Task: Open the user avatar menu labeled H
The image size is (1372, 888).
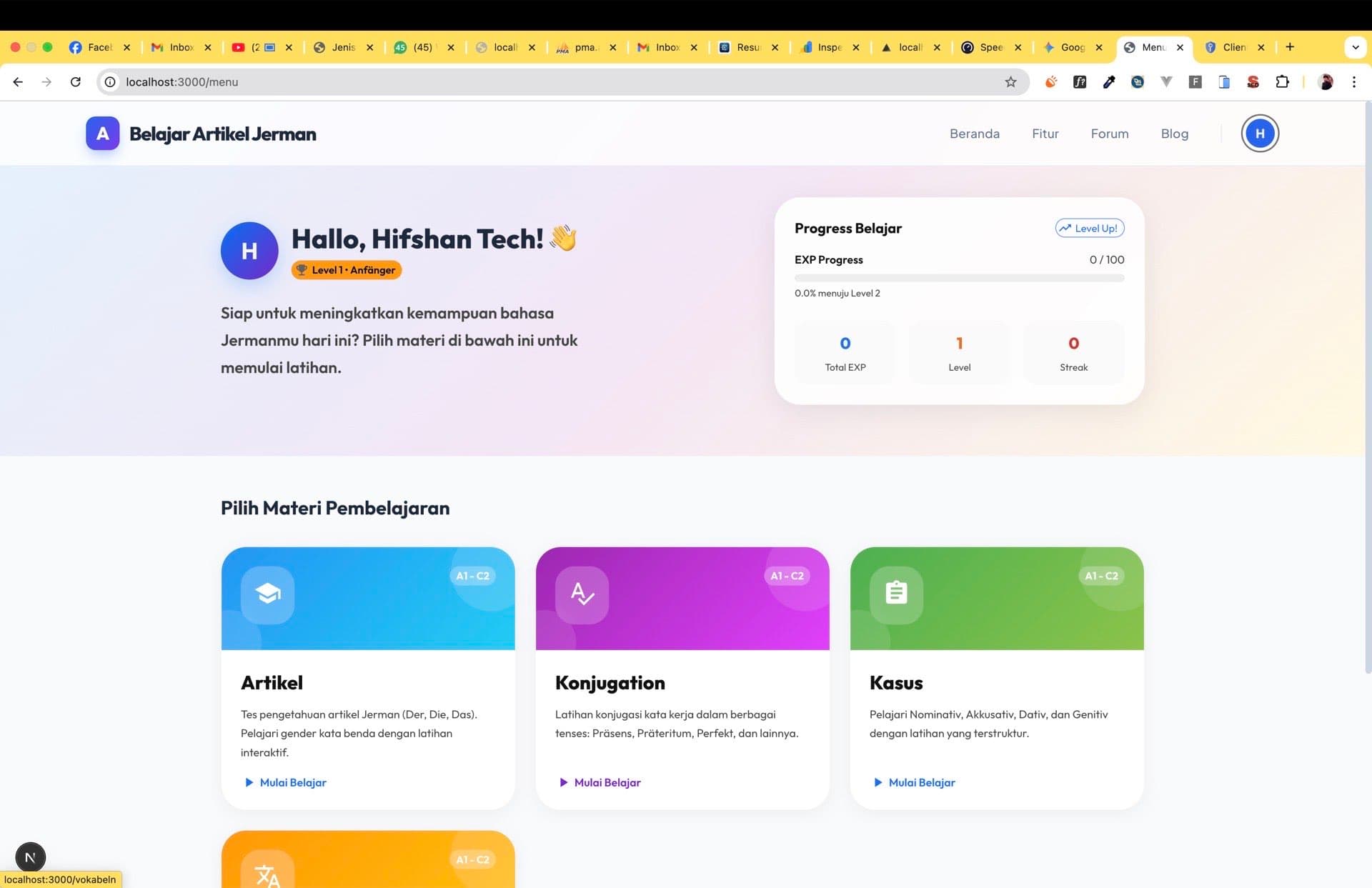Action: pos(1260,133)
